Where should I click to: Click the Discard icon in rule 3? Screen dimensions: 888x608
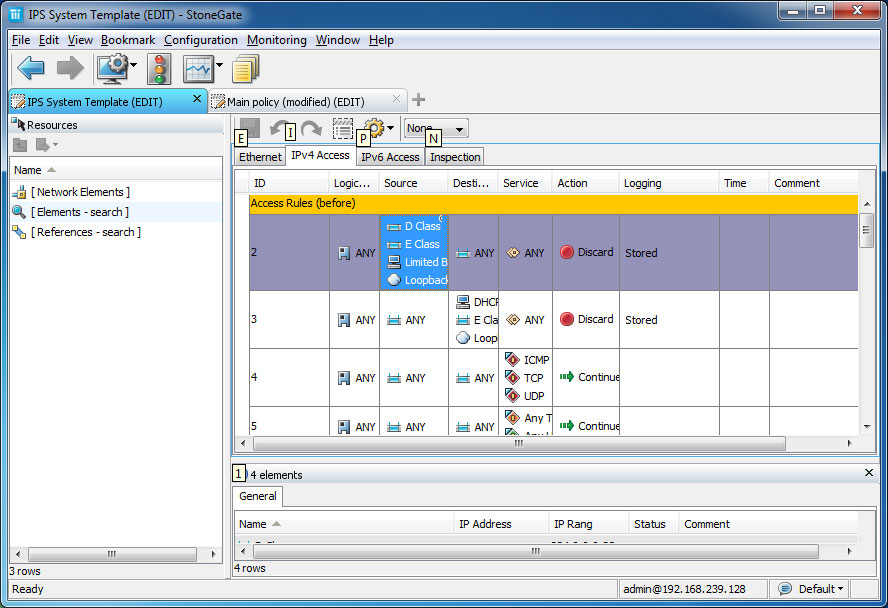pyautogui.click(x=567, y=319)
